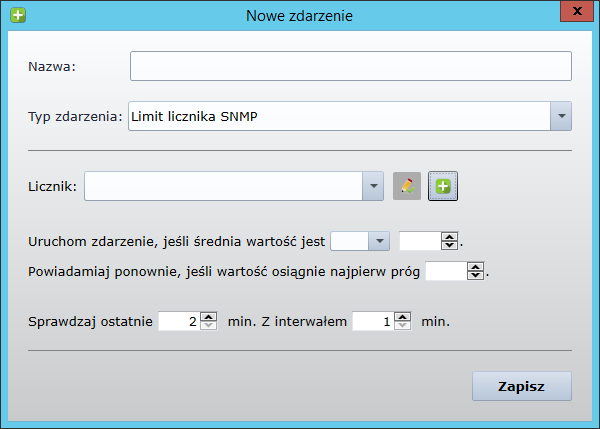The width and height of the screenshot is (600, 429).
Task: Decrease the Z interwałem minutes value
Action: [x=403, y=326]
